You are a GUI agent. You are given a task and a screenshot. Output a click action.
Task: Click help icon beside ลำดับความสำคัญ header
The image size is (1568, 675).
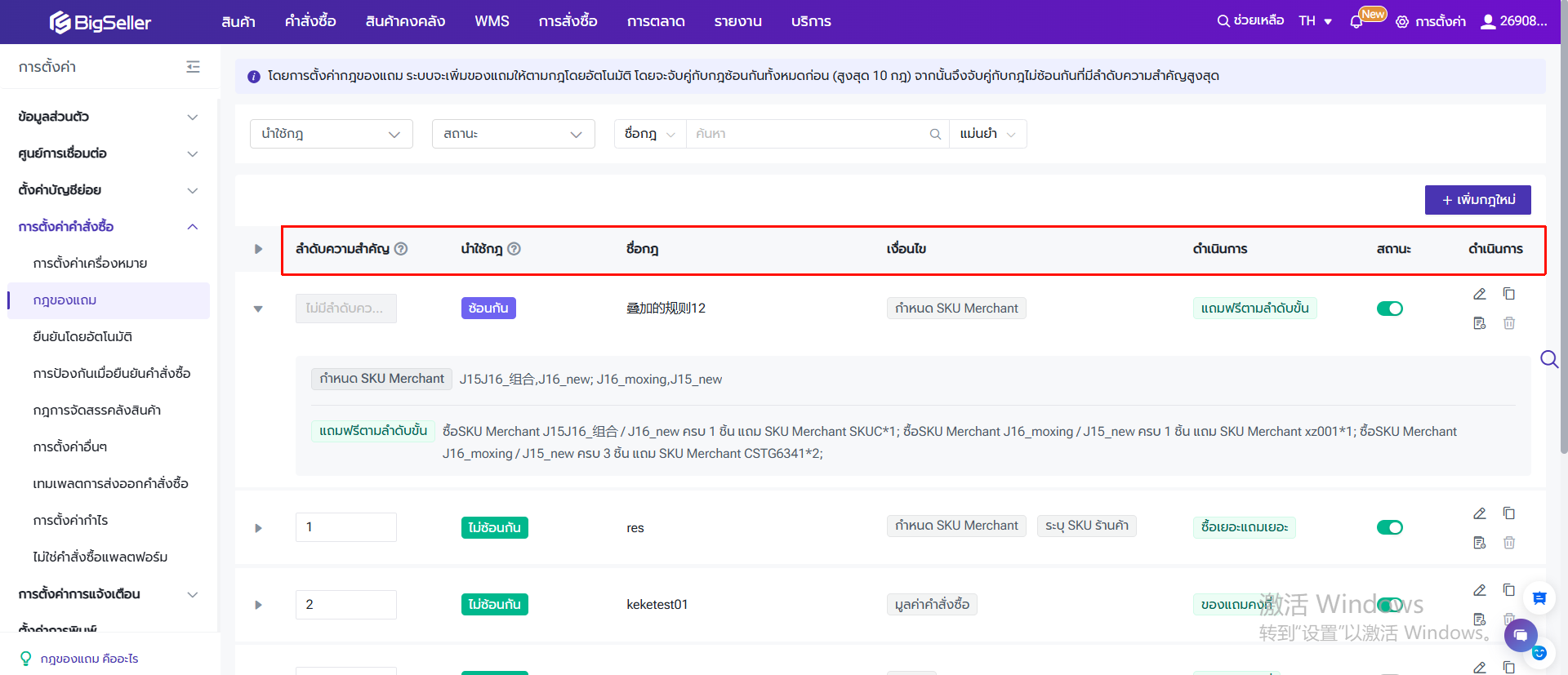click(401, 249)
